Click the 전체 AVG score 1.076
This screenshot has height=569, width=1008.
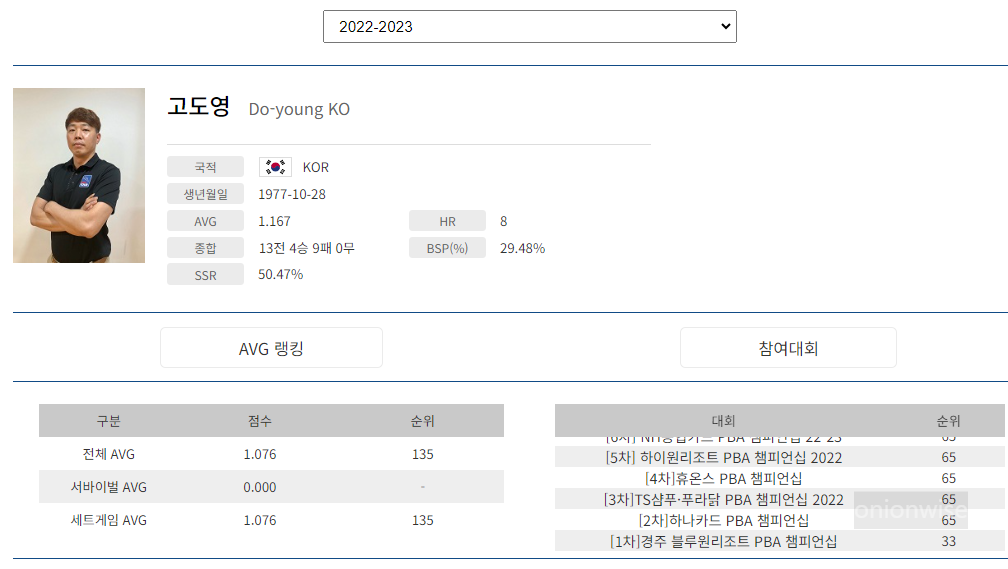[260, 454]
